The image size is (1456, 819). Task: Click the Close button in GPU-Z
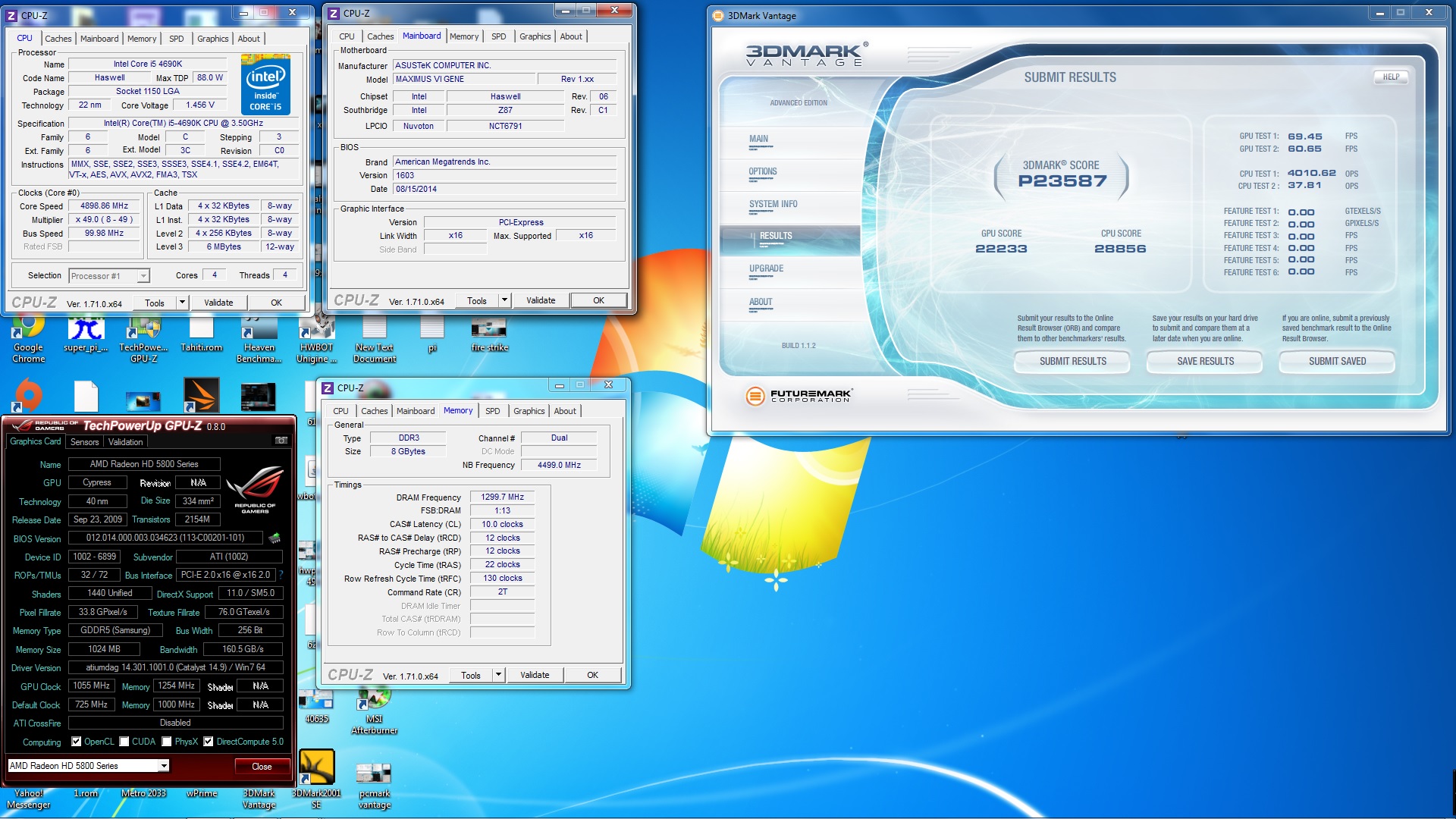(x=262, y=767)
